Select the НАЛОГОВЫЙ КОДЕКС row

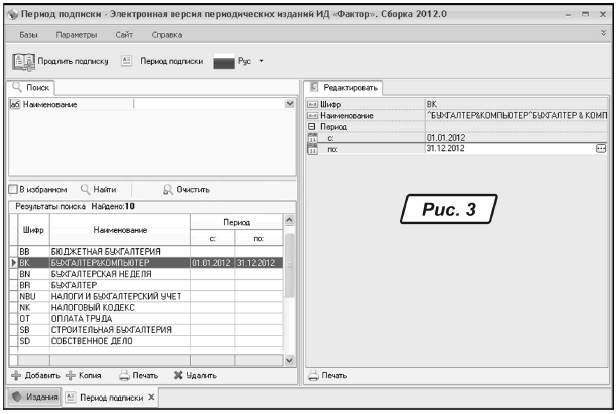(99, 306)
